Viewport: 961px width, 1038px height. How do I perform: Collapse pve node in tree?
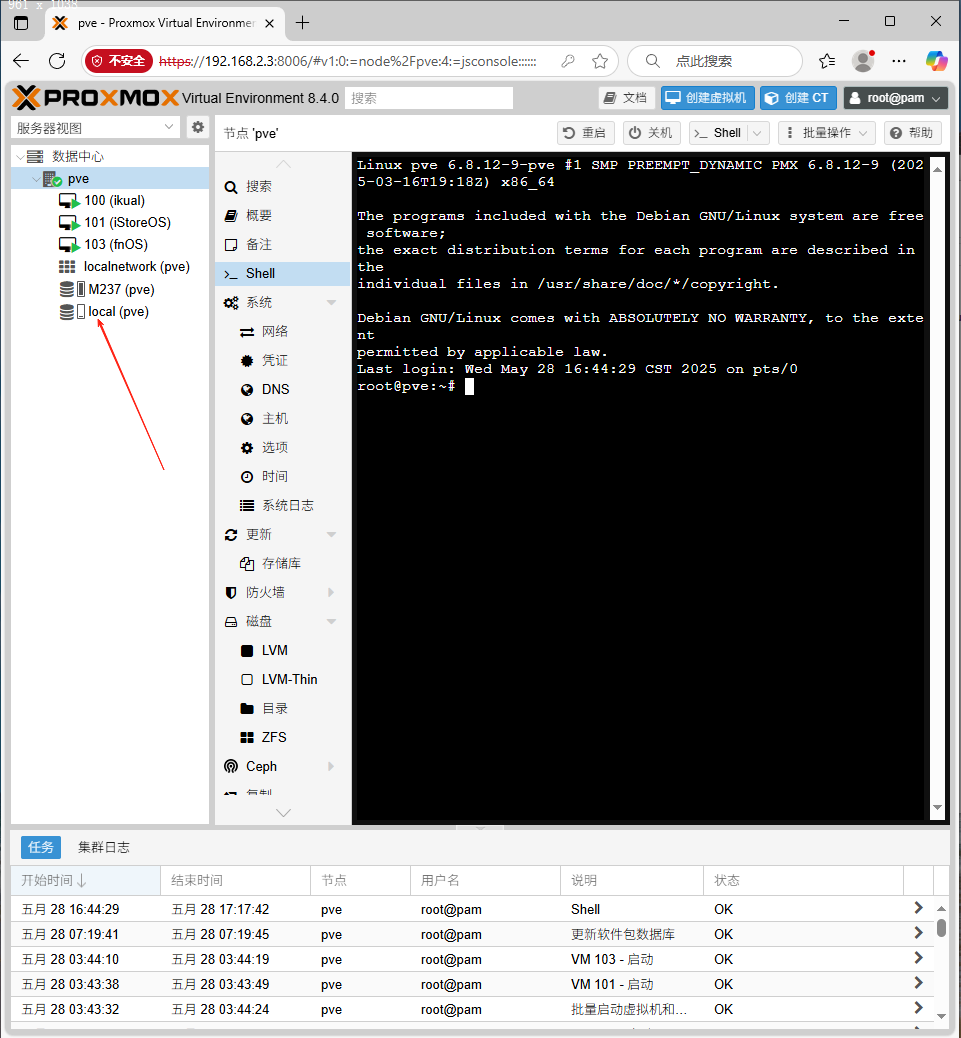pos(36,179)
